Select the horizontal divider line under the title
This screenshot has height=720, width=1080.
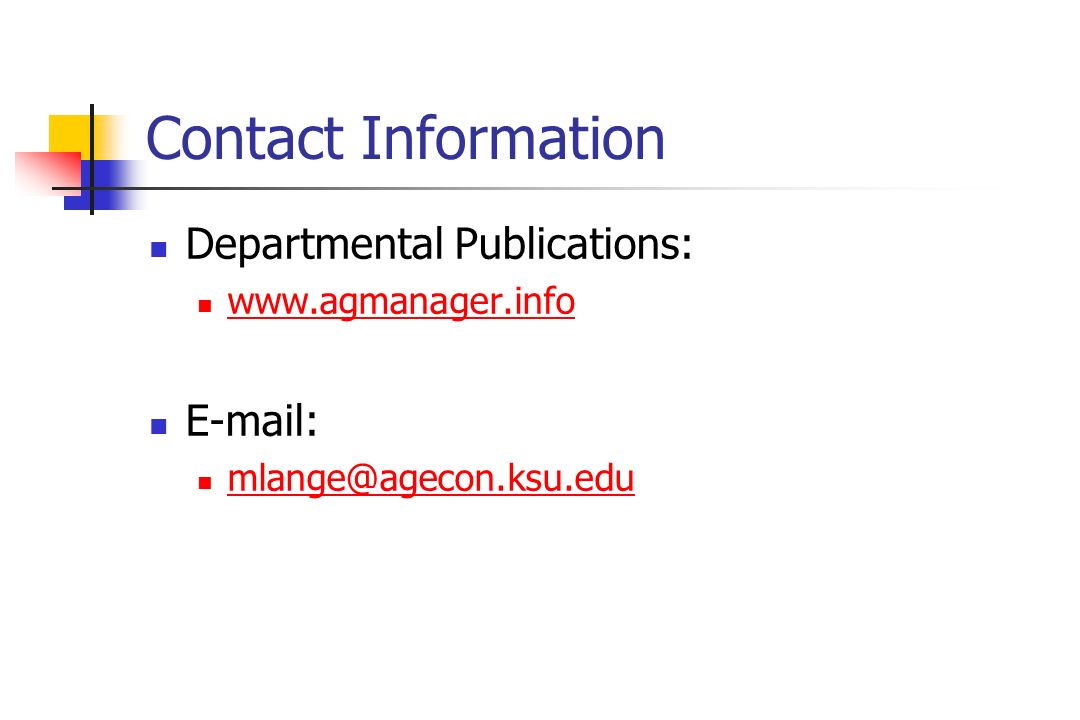(523, 188)
